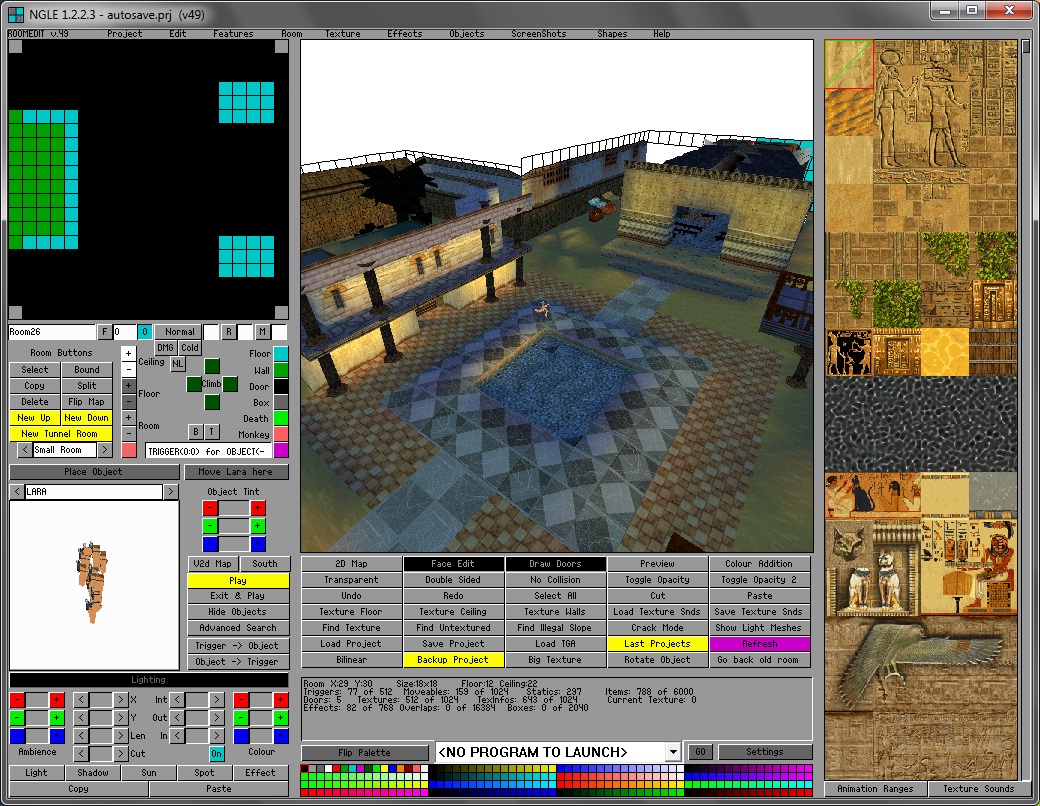
Task: Decrease room size from Small Room
Action: [25, 450]
